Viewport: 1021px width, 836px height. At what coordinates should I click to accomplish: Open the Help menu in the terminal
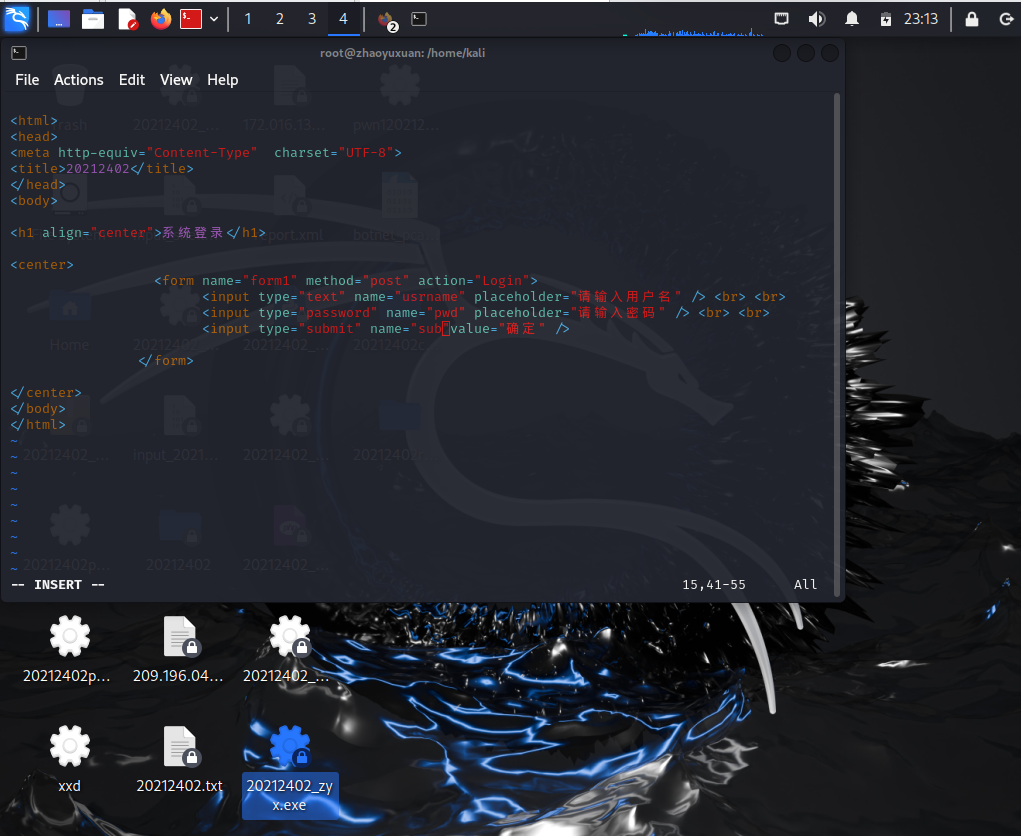(x=222, y=79)
